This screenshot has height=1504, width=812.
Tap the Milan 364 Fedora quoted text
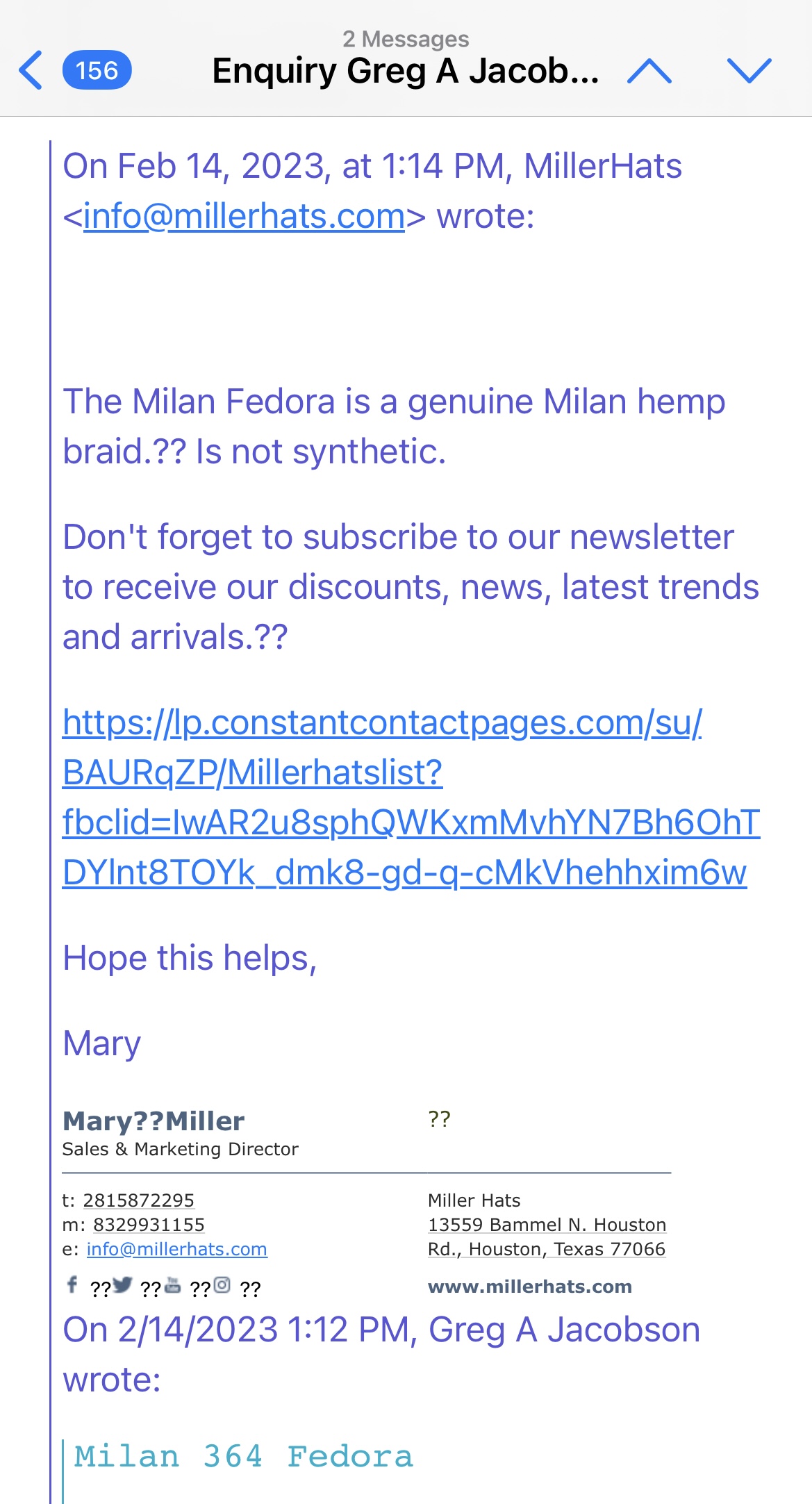tap(244, 1456)
